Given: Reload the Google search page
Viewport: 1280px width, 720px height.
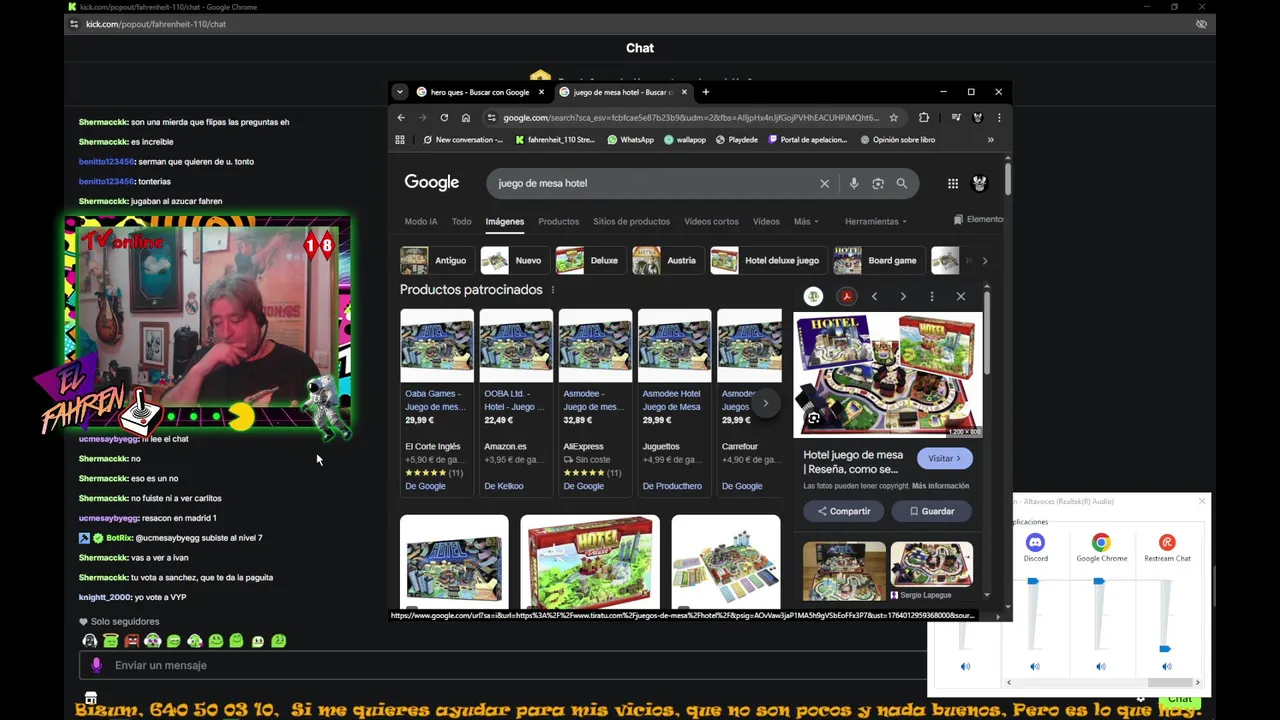Looking at the screenshot, I should [444, 117].
